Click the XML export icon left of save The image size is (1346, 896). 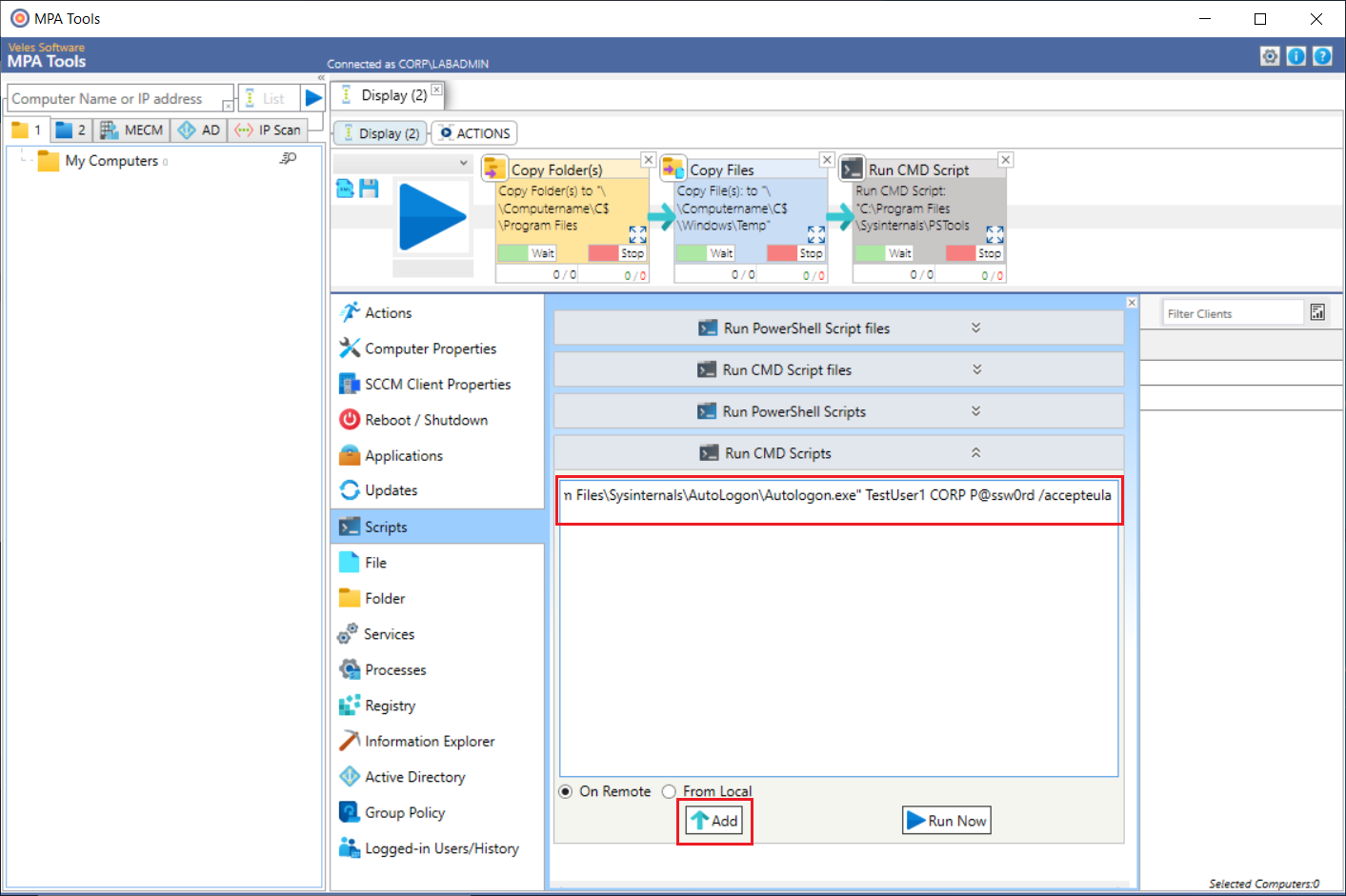click(x=345, y=189)
